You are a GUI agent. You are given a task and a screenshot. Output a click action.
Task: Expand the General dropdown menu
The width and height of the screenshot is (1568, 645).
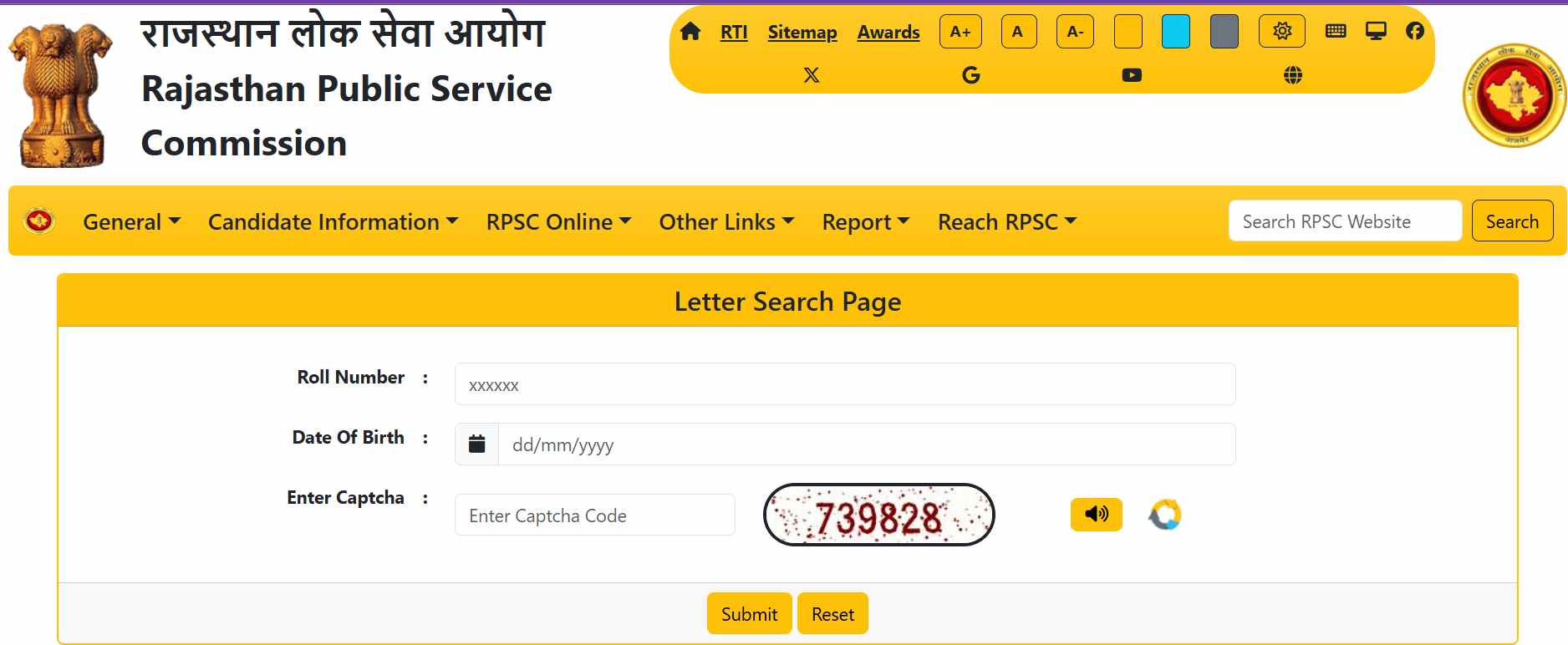(x=131, y=221)
